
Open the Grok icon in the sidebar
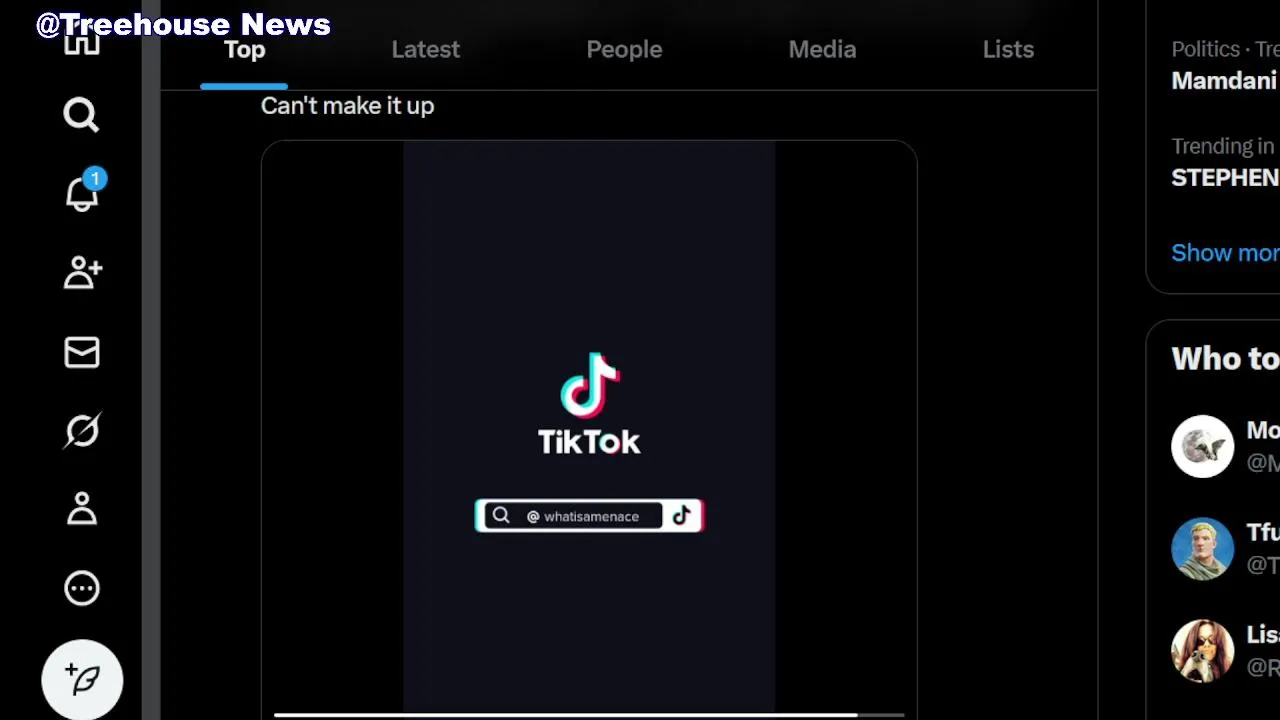click(82, 431)
